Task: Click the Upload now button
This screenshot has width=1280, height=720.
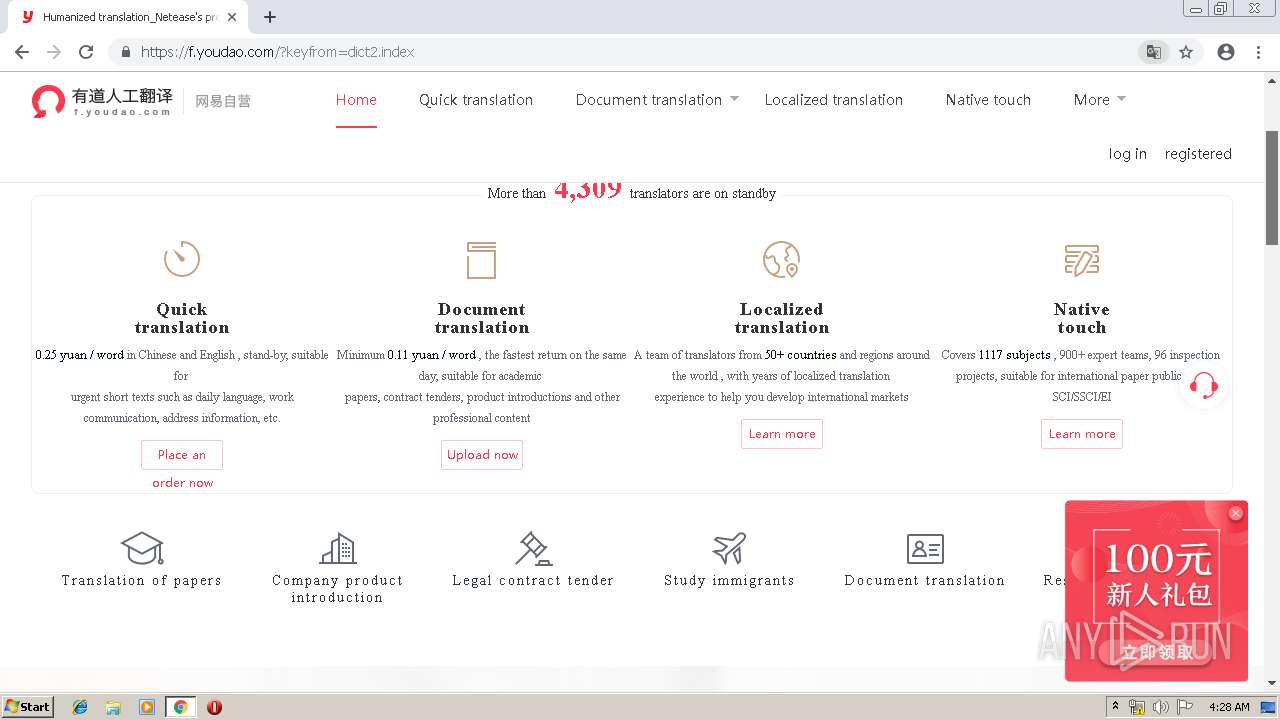Action: coord(482,455)
